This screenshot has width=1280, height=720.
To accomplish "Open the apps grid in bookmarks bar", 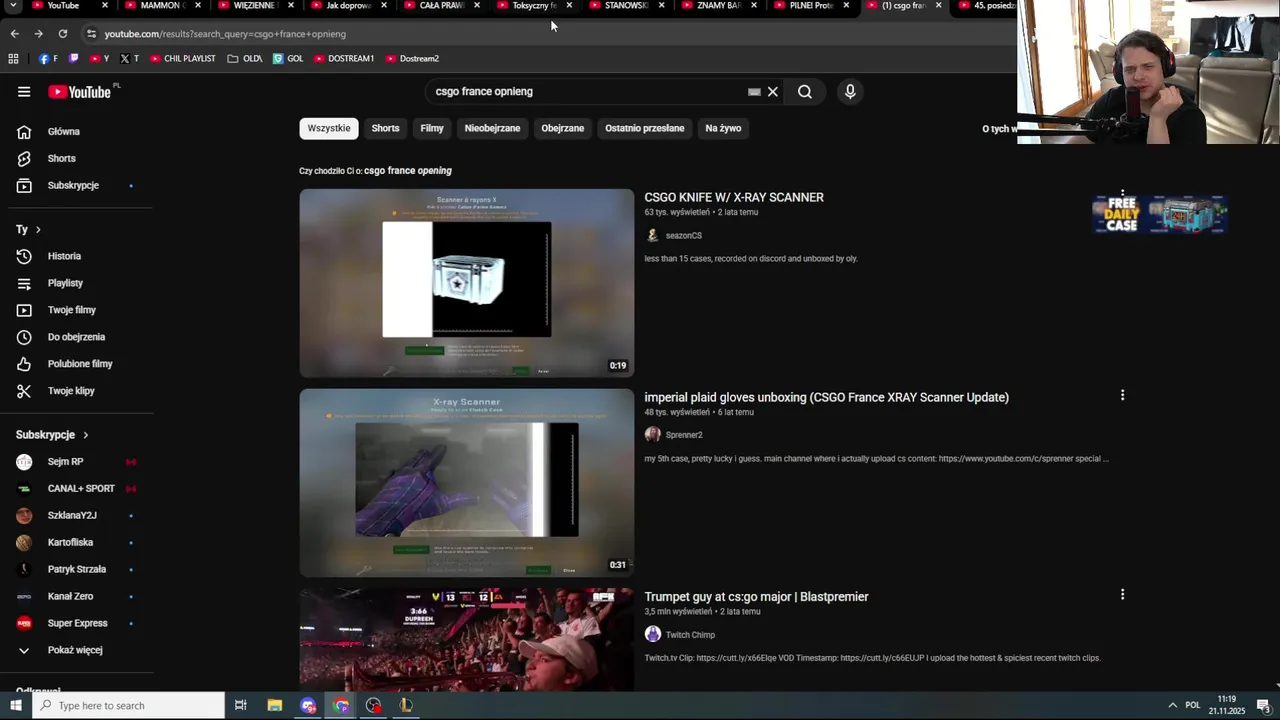I will [13, 59].
